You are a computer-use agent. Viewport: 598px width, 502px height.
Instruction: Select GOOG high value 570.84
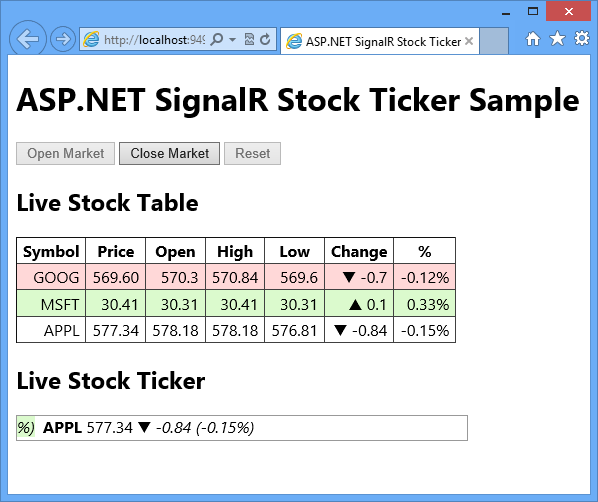point(235,277)
